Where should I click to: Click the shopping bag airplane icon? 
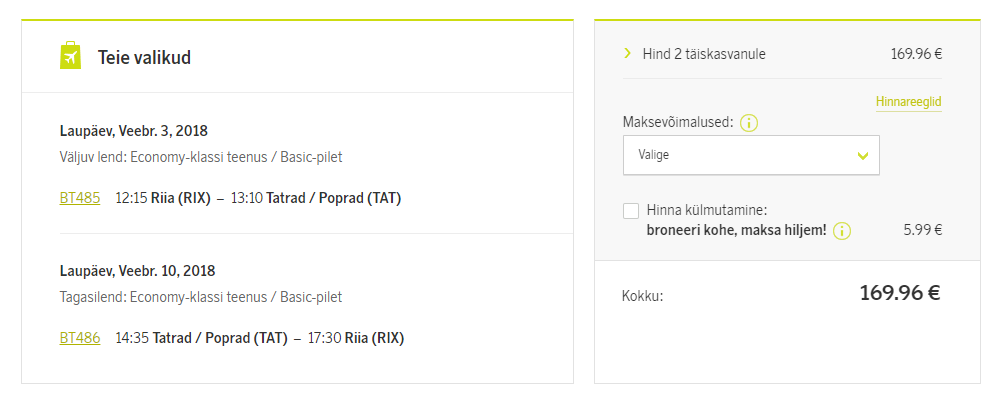(70, 56)
